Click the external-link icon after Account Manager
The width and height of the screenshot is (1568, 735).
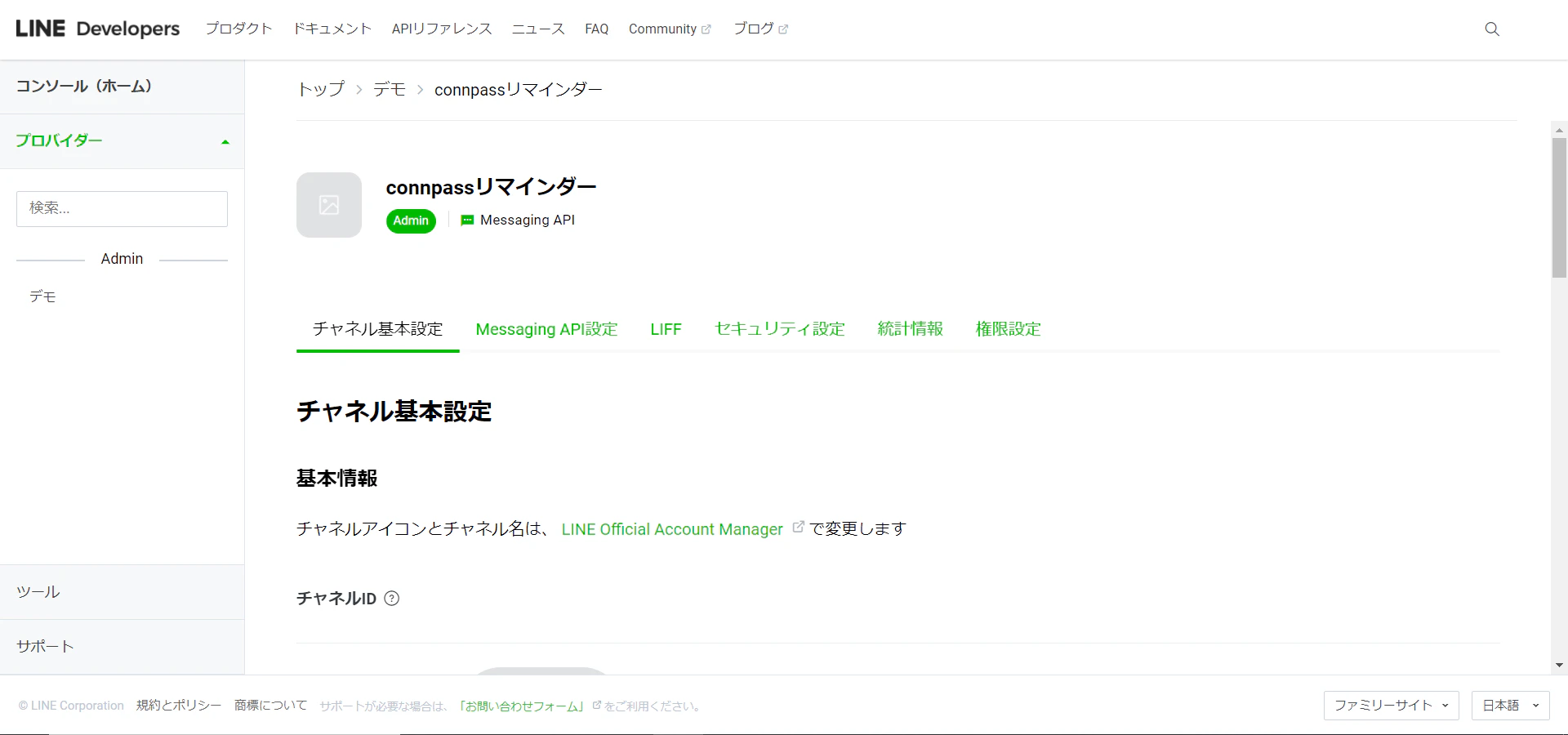click(x=799, y=527)
